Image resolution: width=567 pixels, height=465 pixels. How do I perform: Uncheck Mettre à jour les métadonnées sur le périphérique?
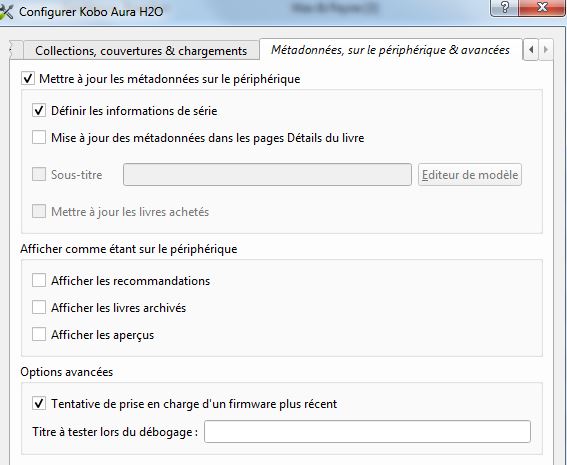click(x=28, y=78)
